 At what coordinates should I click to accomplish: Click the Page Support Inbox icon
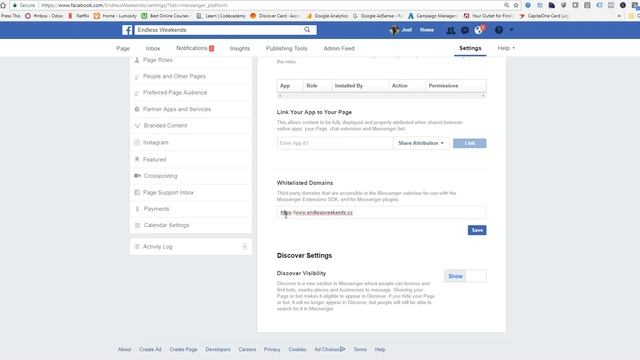[137, 192]
